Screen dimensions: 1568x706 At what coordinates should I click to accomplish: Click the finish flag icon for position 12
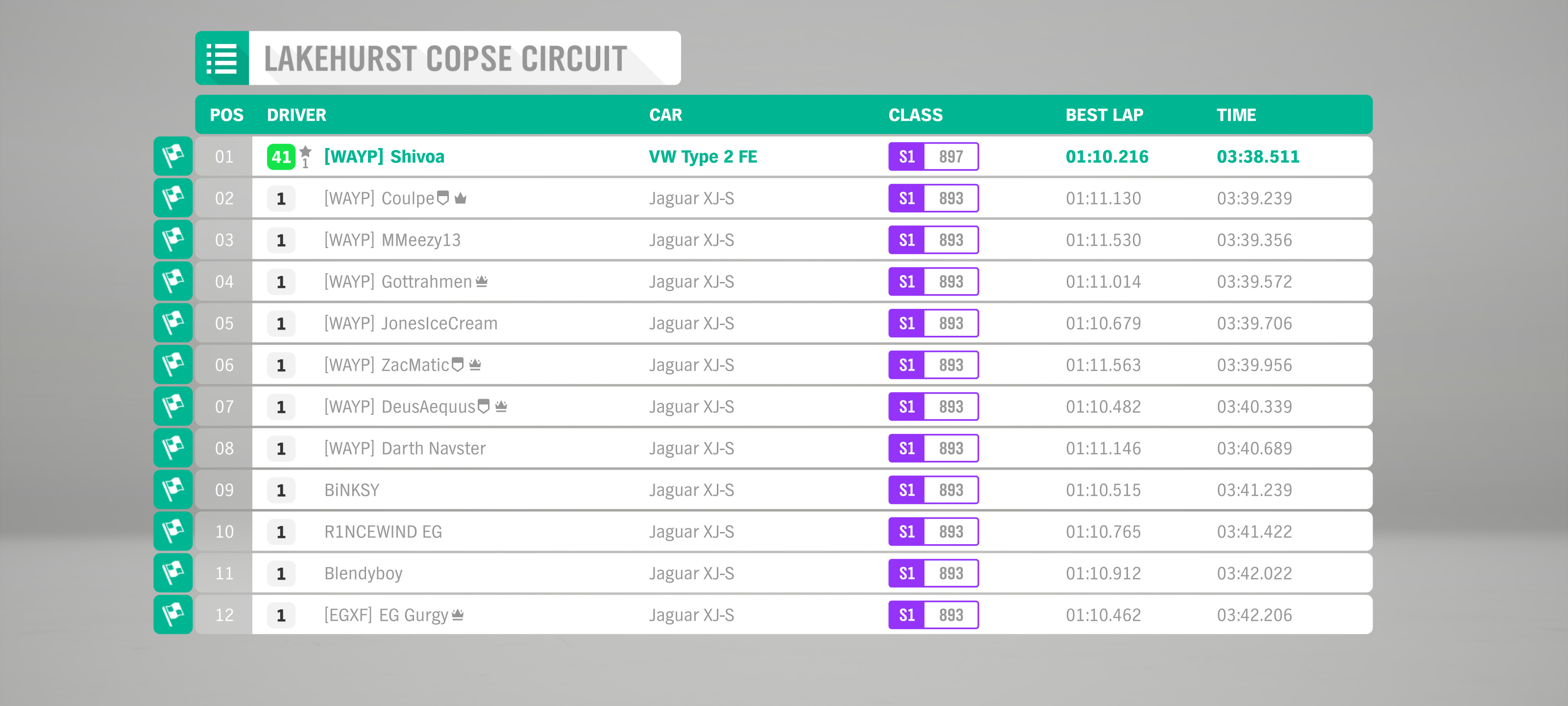pyautogui.click(x=173, y=615)
